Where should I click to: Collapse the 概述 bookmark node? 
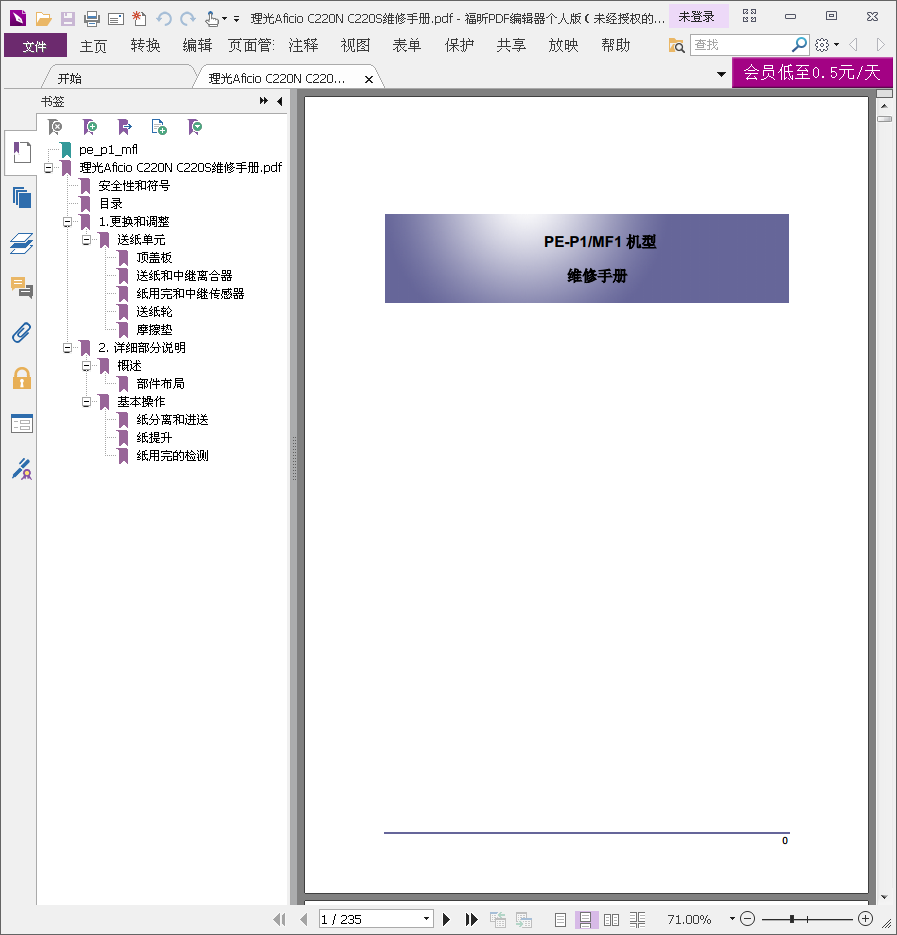click(86, 366)
